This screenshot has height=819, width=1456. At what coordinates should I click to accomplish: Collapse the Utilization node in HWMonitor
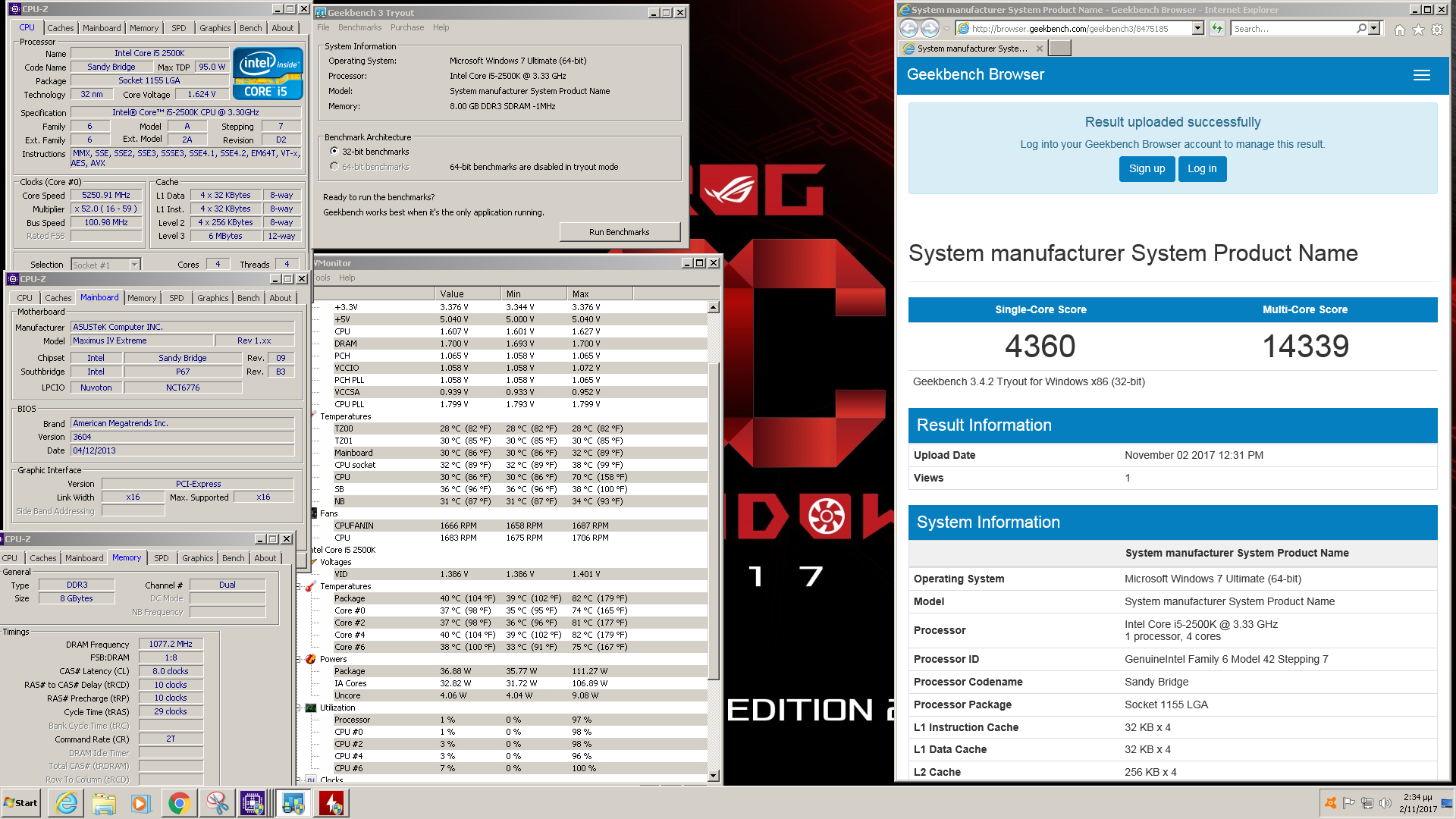[x=299, y=708]
